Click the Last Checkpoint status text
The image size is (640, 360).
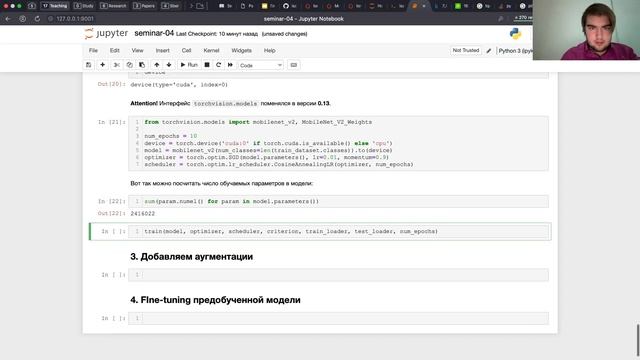pos(217,34)
